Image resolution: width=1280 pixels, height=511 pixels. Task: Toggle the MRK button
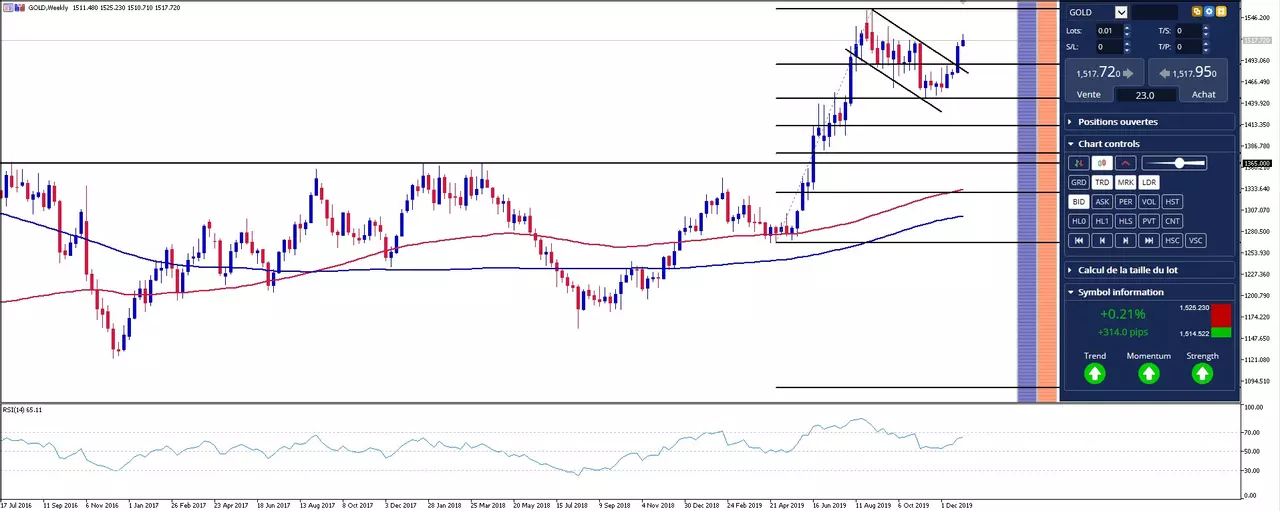point(1126,182)
